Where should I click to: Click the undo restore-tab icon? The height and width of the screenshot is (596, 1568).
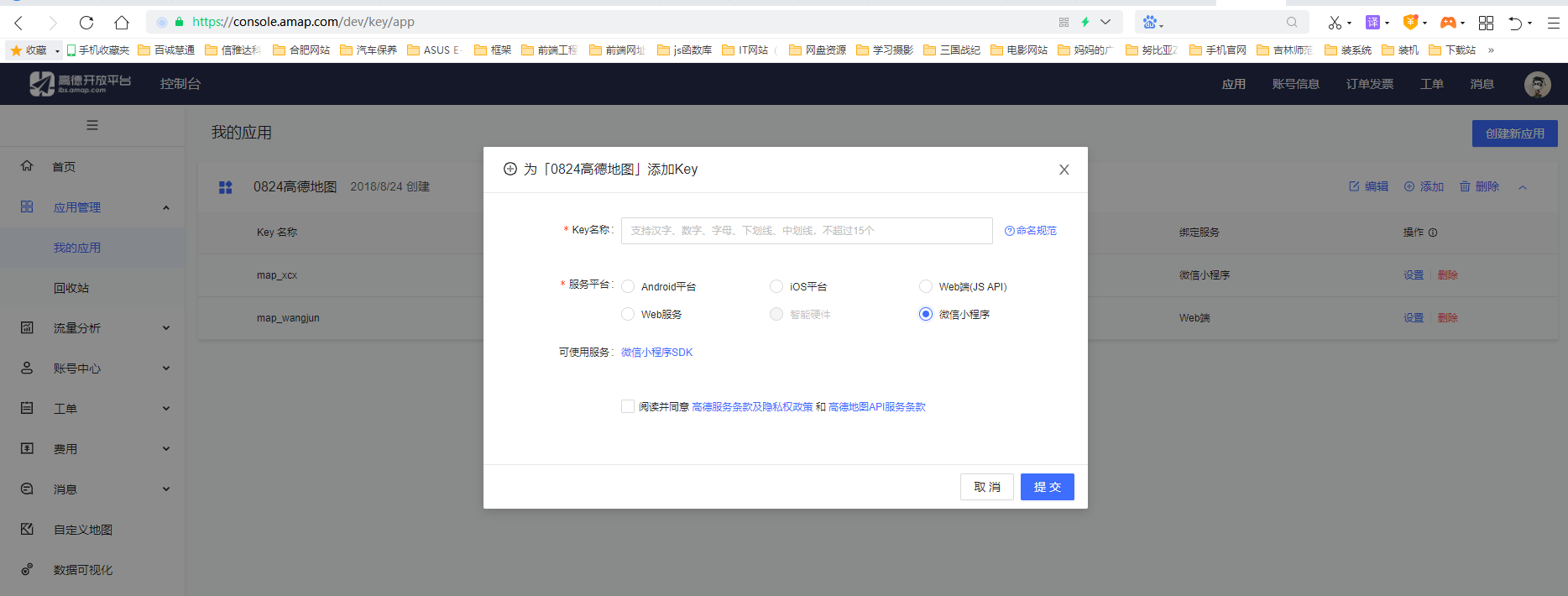[1515, 23]
